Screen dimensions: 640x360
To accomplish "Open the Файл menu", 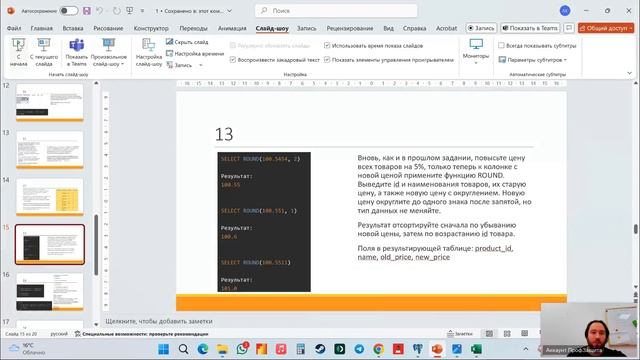I will point(14,28).
